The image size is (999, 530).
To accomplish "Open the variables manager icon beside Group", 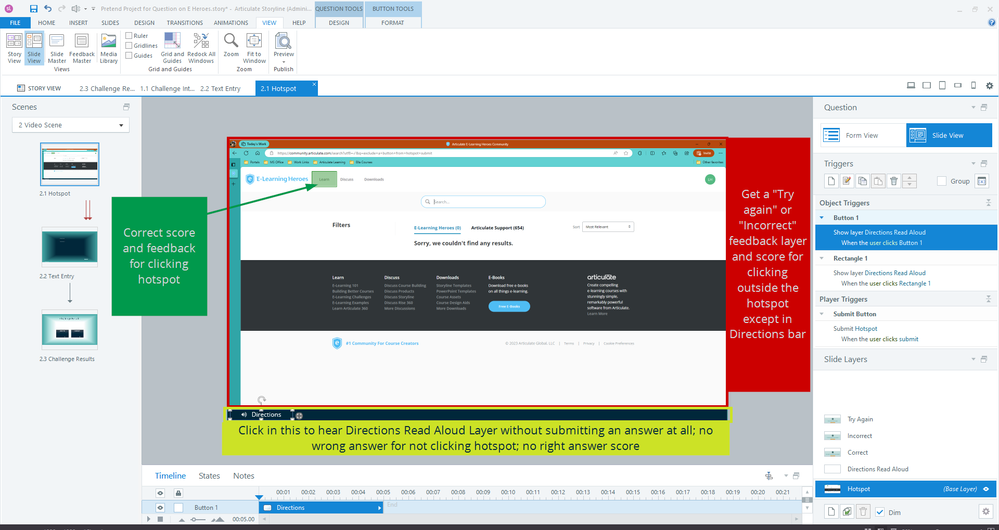I will click(982, 181).
